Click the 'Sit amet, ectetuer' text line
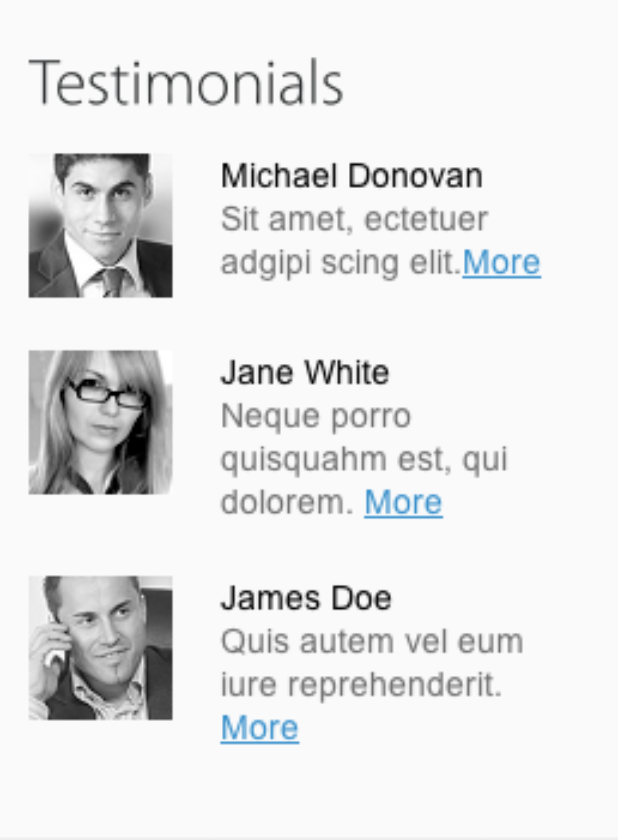 click(354, 219)
